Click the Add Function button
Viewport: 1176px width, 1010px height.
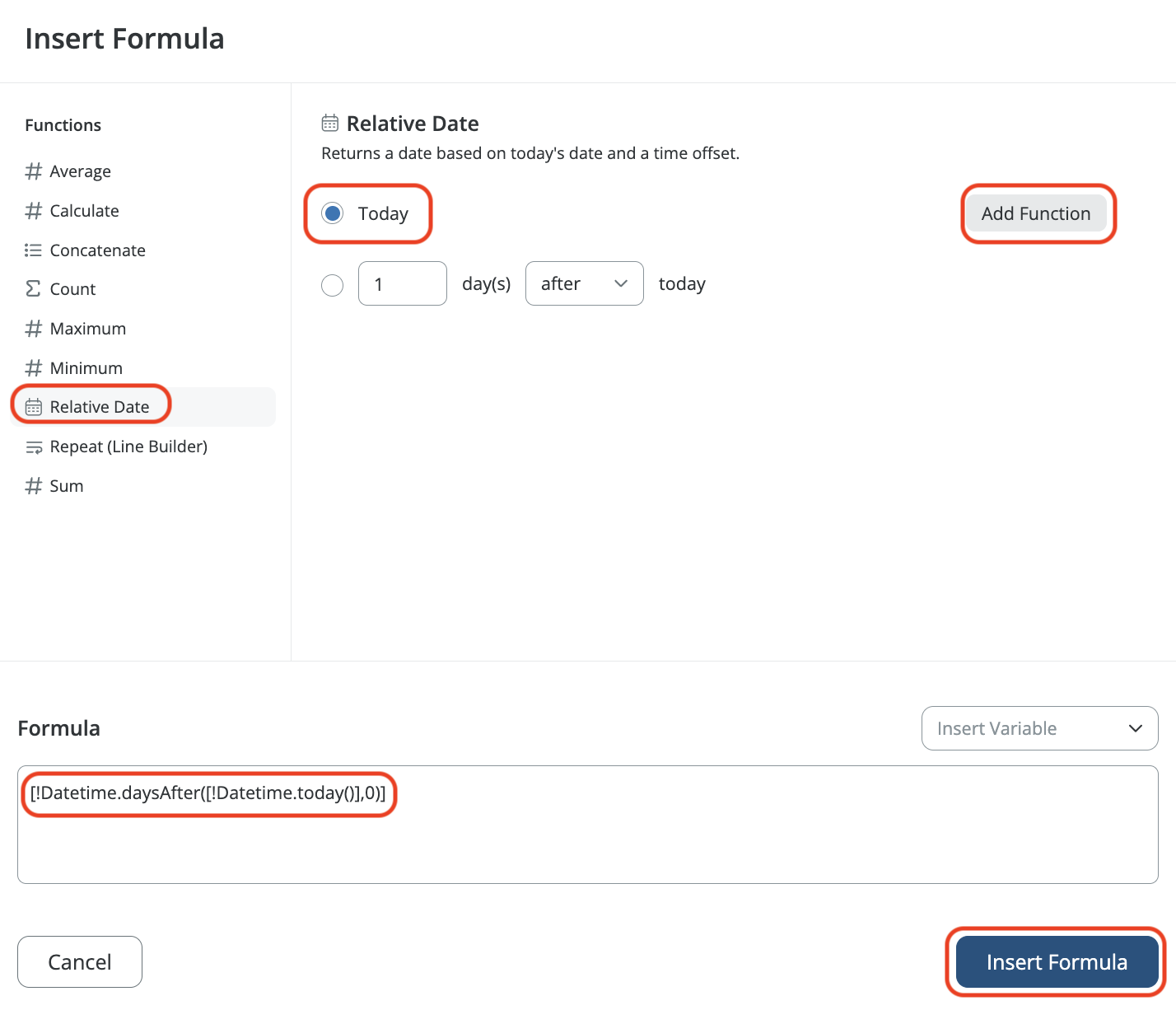pyautogui.click(x=1036, y=213)
